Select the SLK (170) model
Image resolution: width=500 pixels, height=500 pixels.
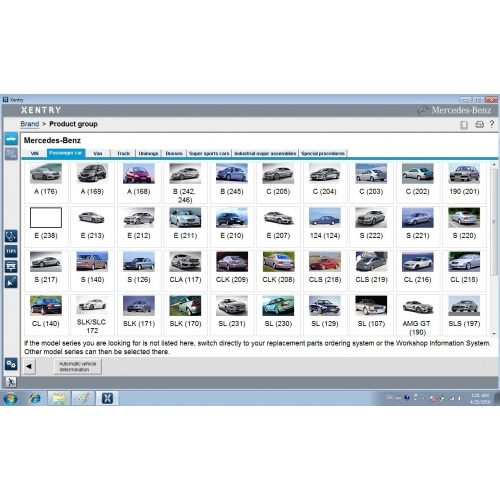(x=185, y=315)
